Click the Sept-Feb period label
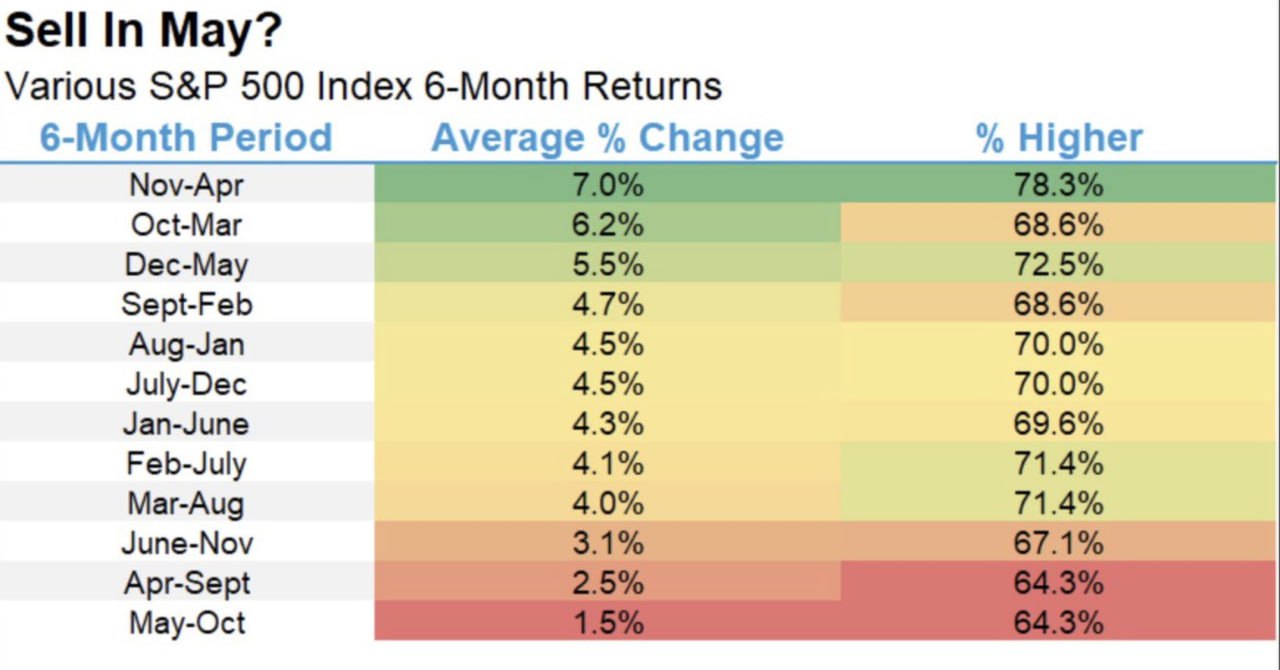 point(187,304)
